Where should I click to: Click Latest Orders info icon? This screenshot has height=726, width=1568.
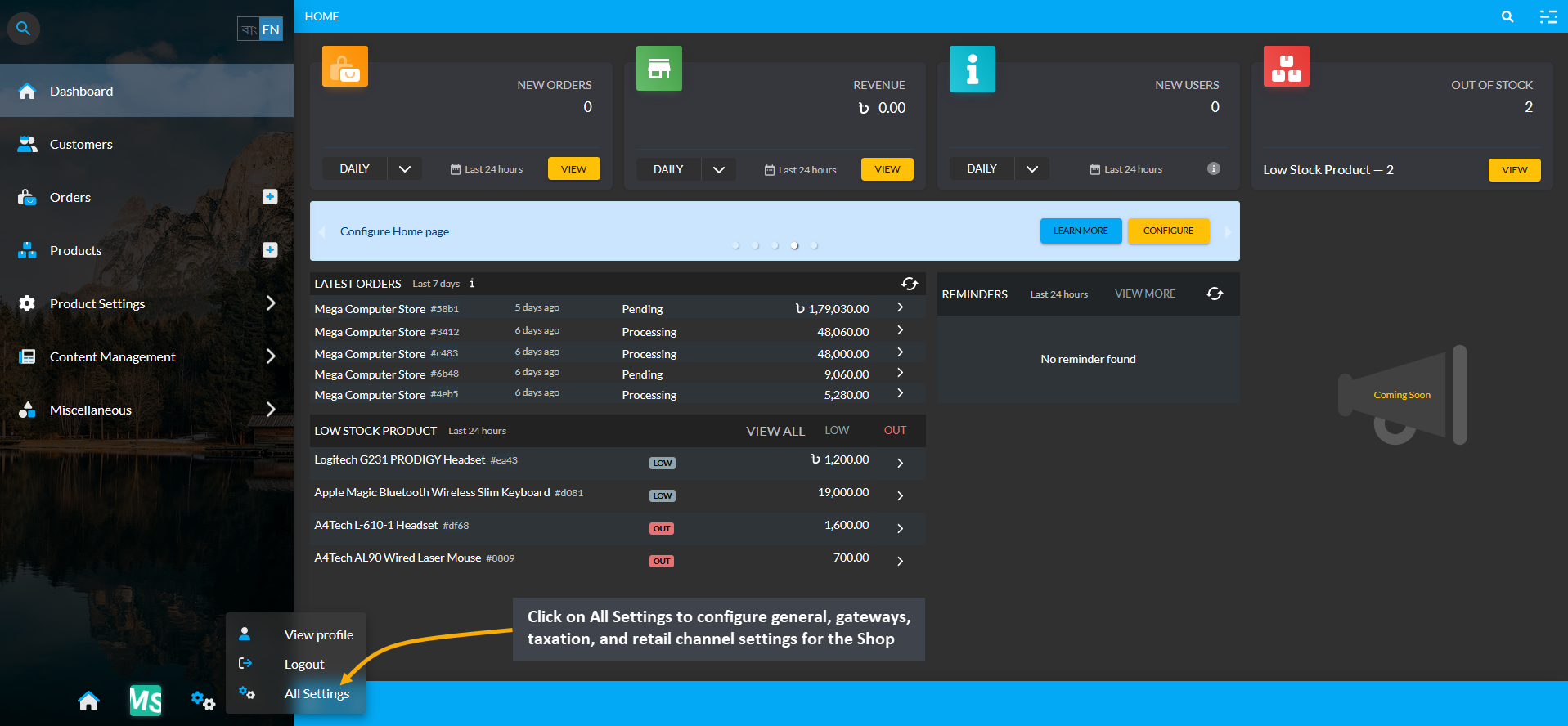[x=472, y=284]
